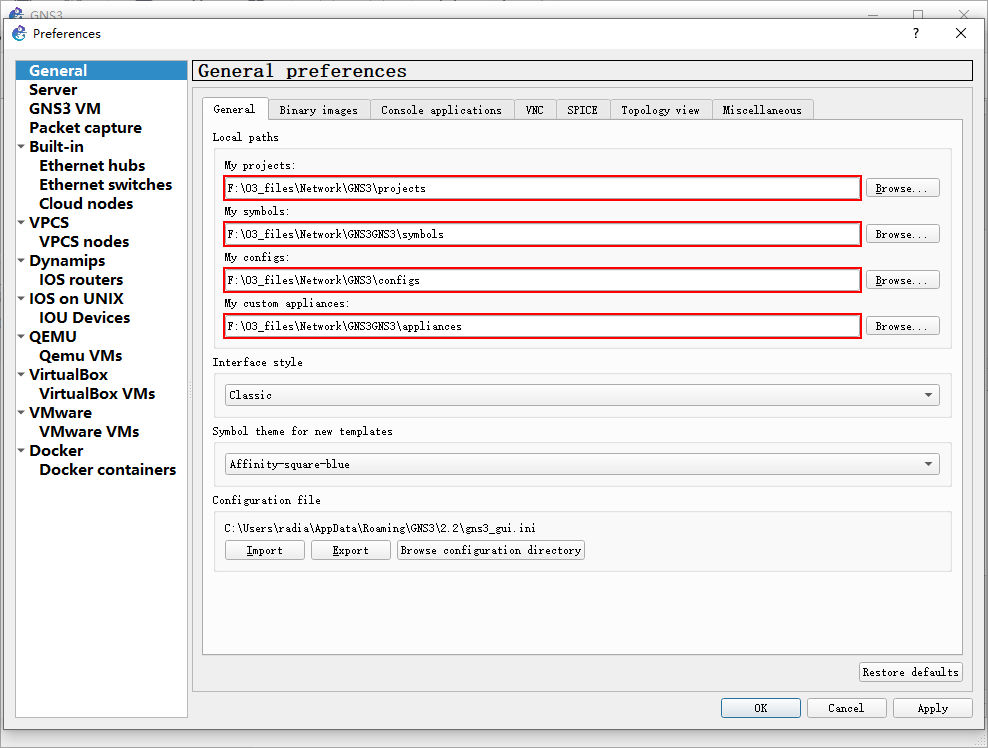Browse for the My symbols folder
The image size is (988, 748).
[x=902, y=234]
